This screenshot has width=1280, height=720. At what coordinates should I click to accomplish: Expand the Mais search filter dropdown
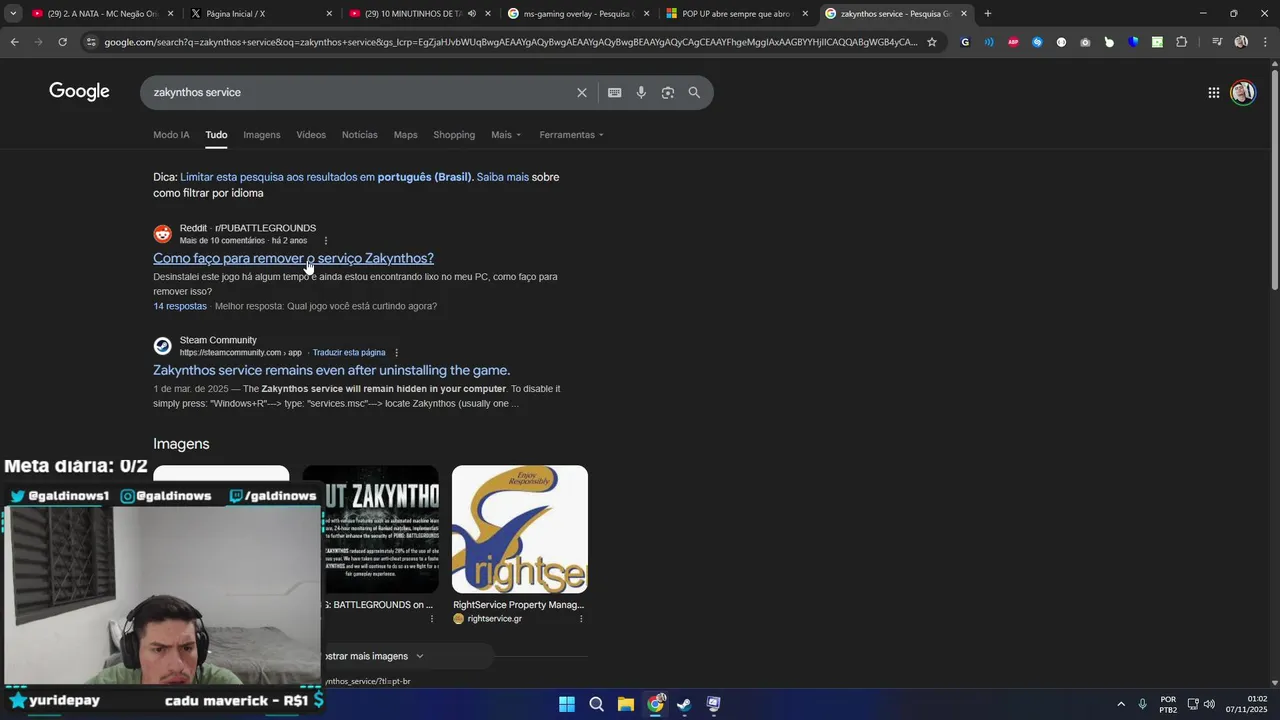[506, 135]
